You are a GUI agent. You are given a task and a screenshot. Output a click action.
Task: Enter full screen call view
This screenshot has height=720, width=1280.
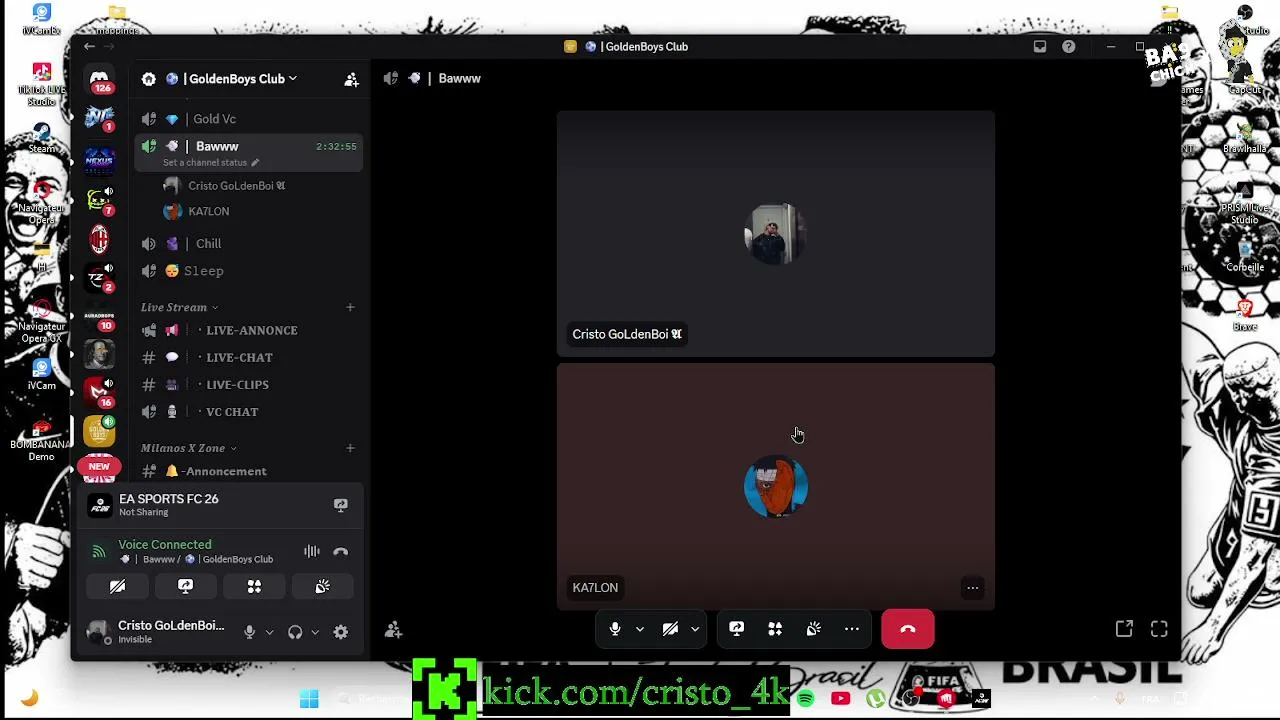[x=1159, y=629]
